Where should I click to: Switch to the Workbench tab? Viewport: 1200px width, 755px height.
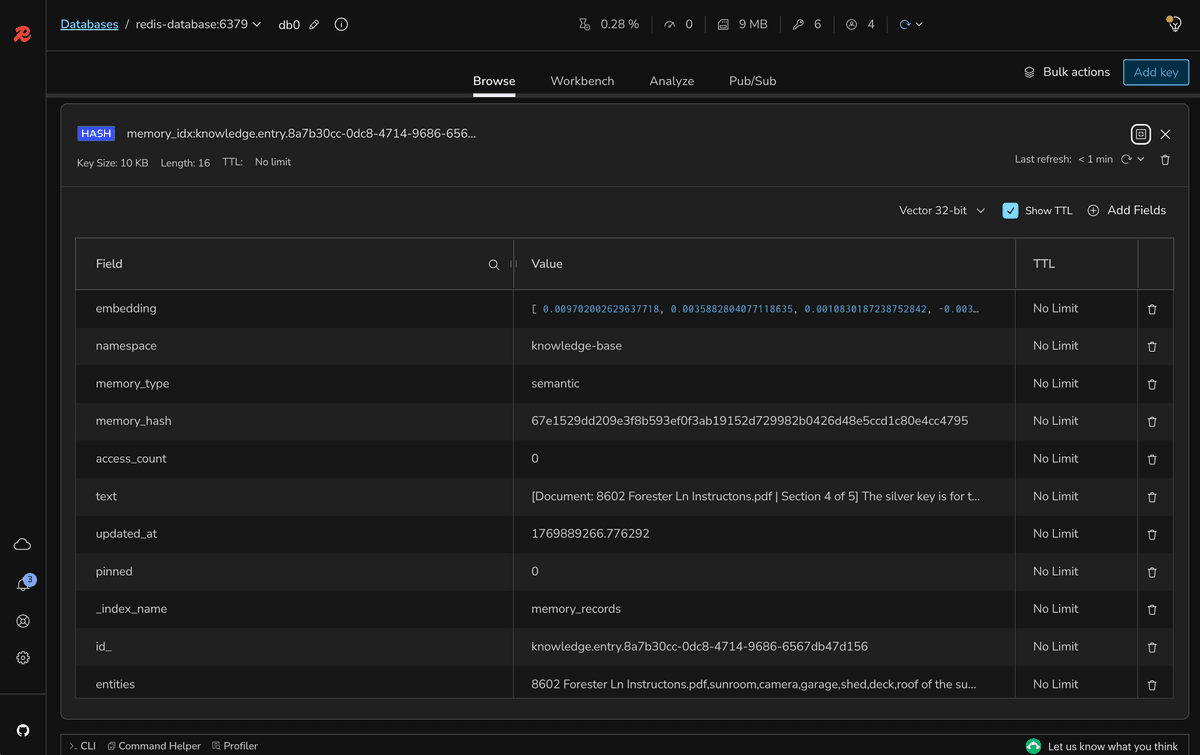coord(582,81)
